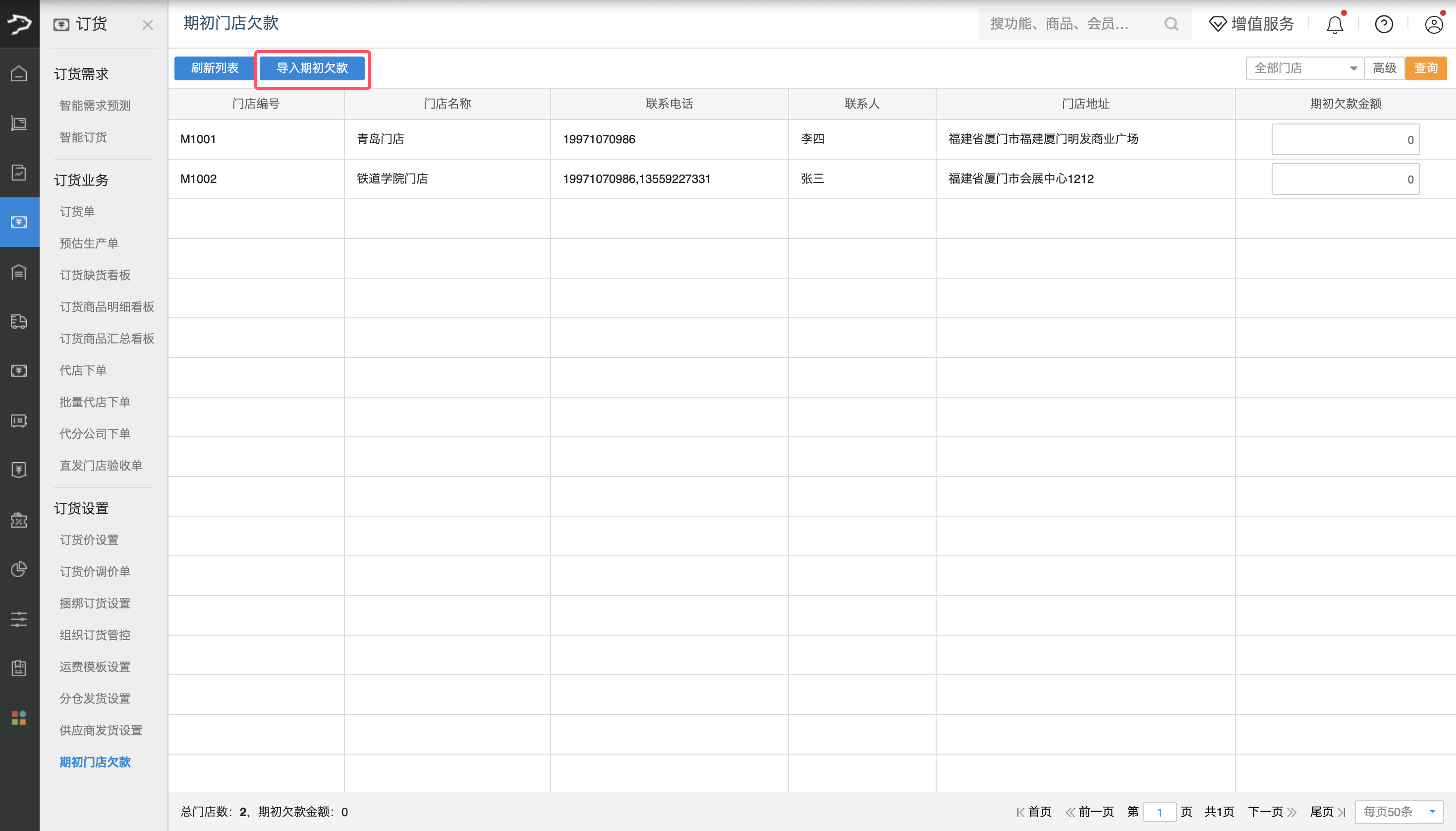Open the user account profile icon
Image resolution: width=1456 pixels, height=831 pixels.
point(1433,24)
